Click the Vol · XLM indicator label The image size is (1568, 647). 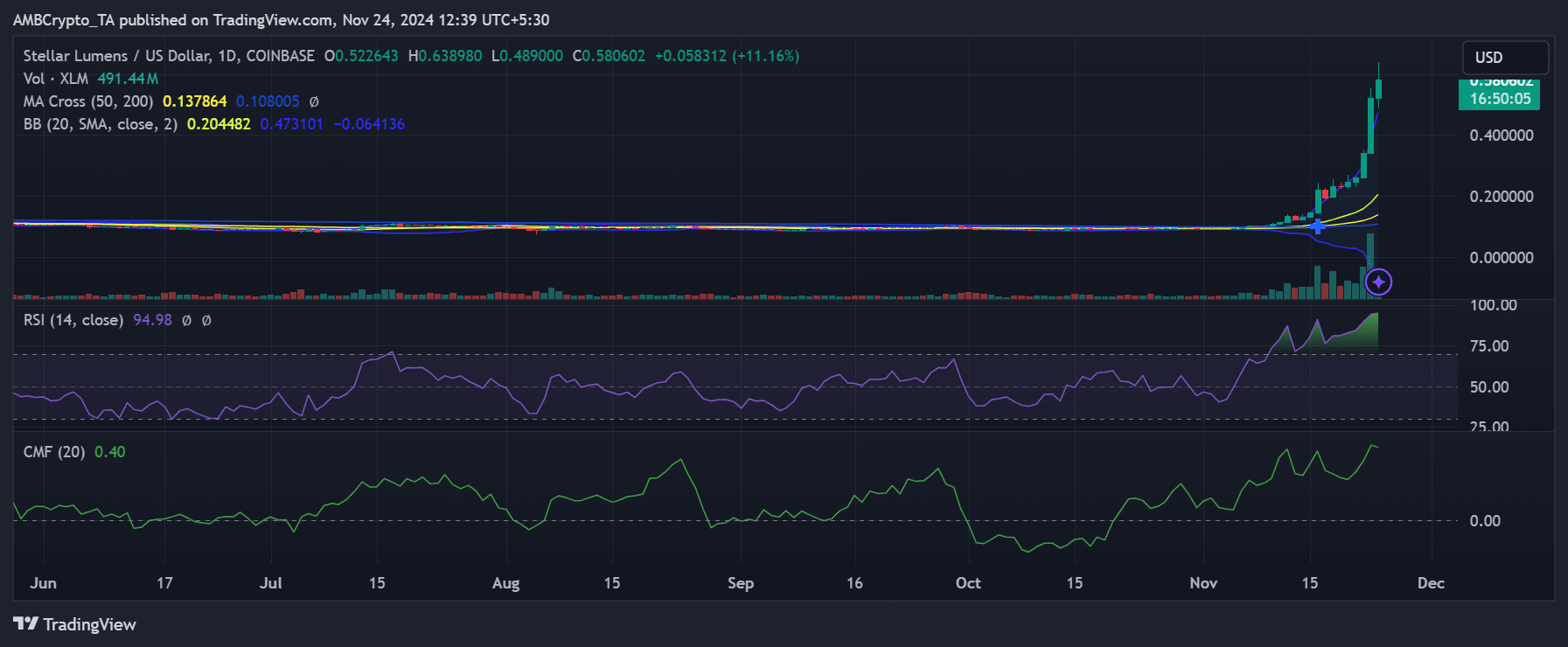pos(55,79)
